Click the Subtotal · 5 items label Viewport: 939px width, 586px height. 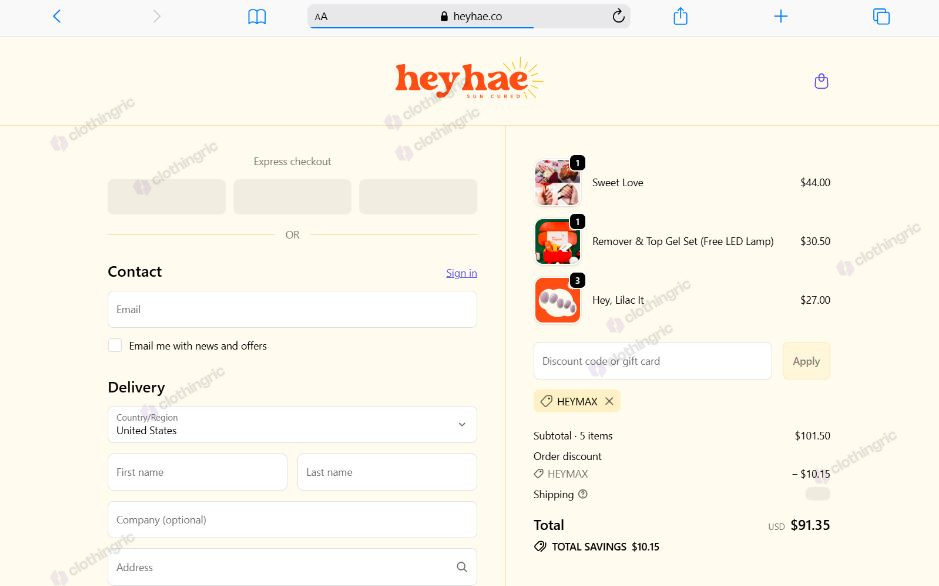pyautogui.click(x=573, y=436)
